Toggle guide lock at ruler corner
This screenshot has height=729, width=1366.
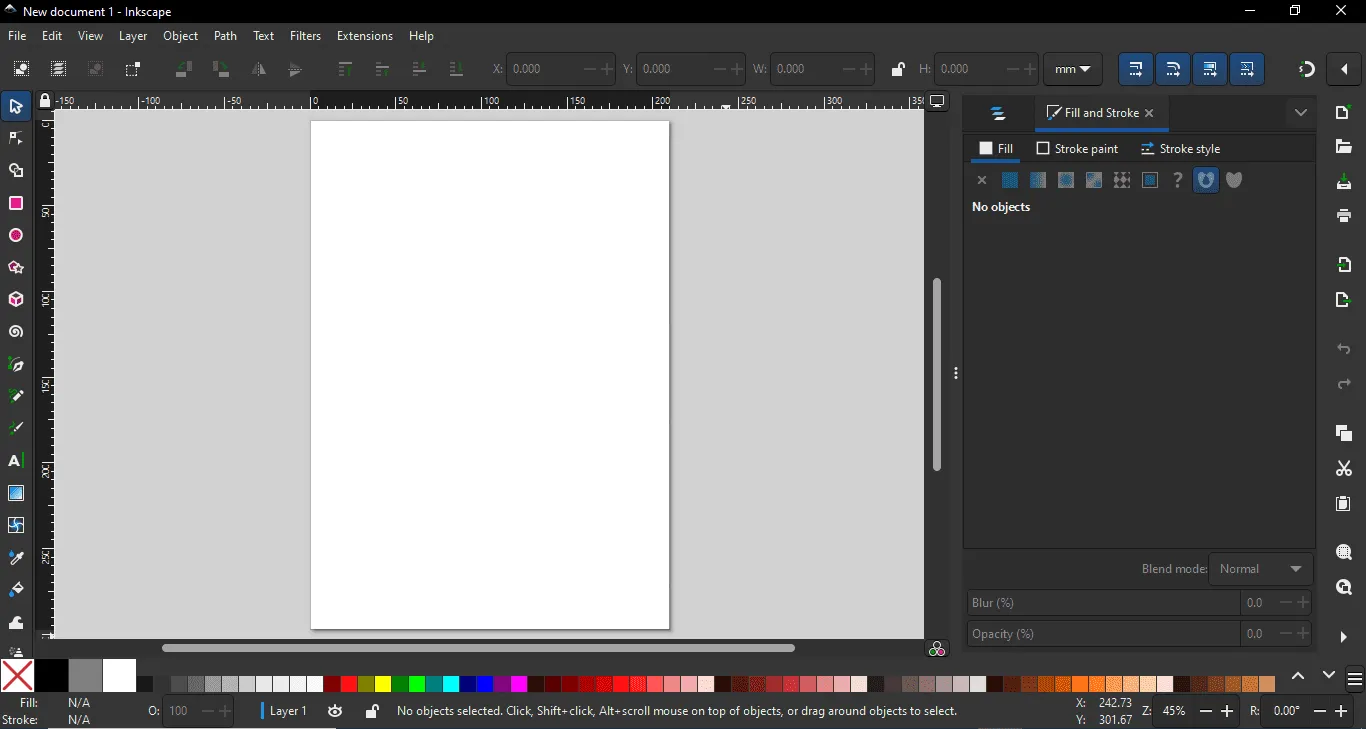pyautogui.click(x=44, y=101)
